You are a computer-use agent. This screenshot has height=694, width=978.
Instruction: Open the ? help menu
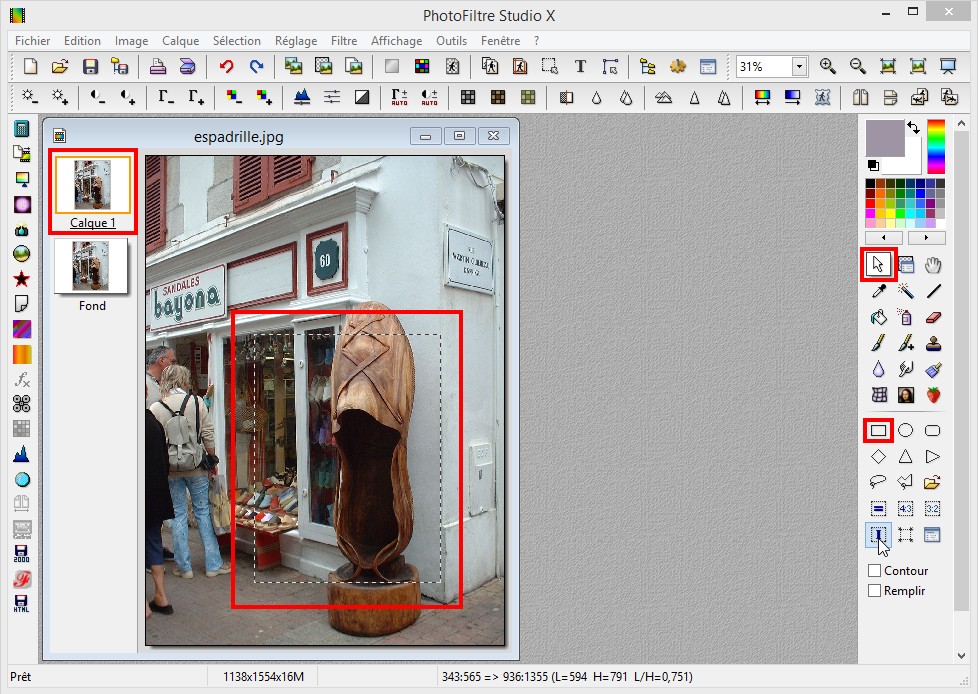536,41
